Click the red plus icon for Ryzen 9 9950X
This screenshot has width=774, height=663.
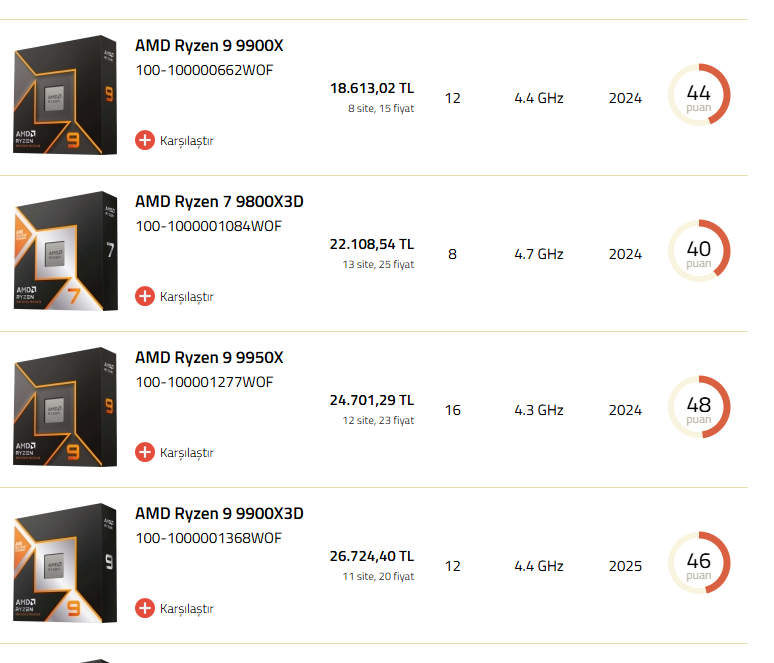[x=145, y=452]
